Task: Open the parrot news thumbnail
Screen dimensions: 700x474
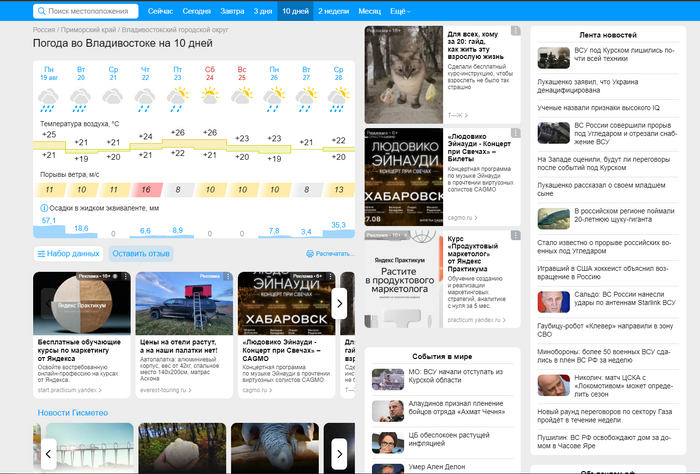Action: click(275, 448)
